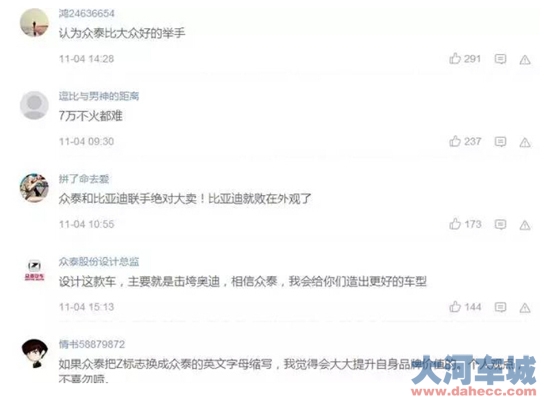Open username 众泰股份设计总监
Screen dimensions: 550x405
(x=99, y=262)
